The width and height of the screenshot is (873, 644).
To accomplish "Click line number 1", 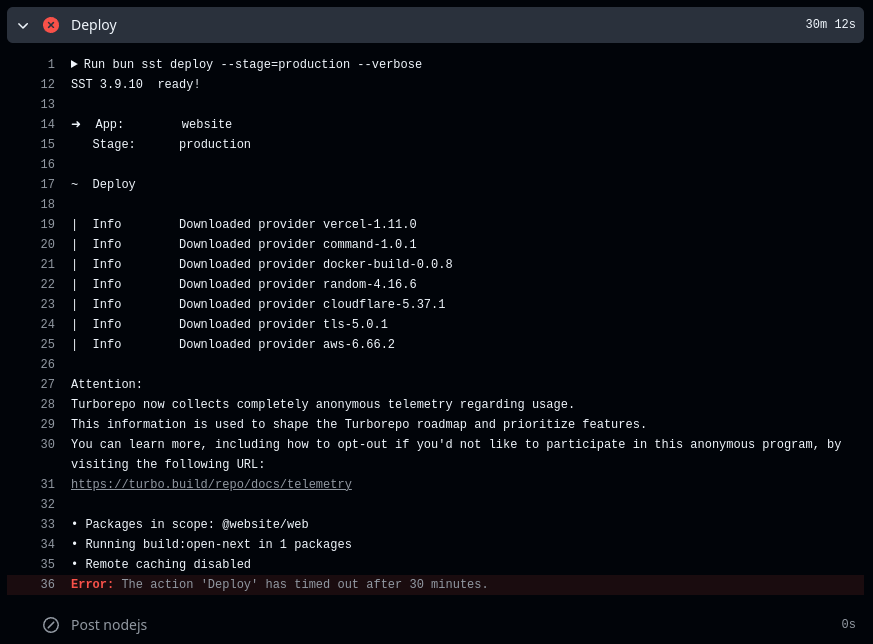I will (x=51, y=64).
